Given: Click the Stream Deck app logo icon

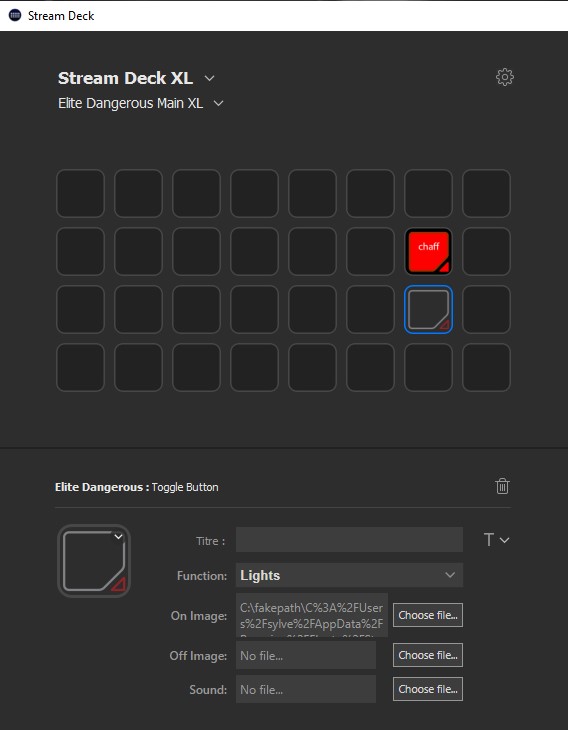Looking at the screenshot, I should [x=15, y=15].
